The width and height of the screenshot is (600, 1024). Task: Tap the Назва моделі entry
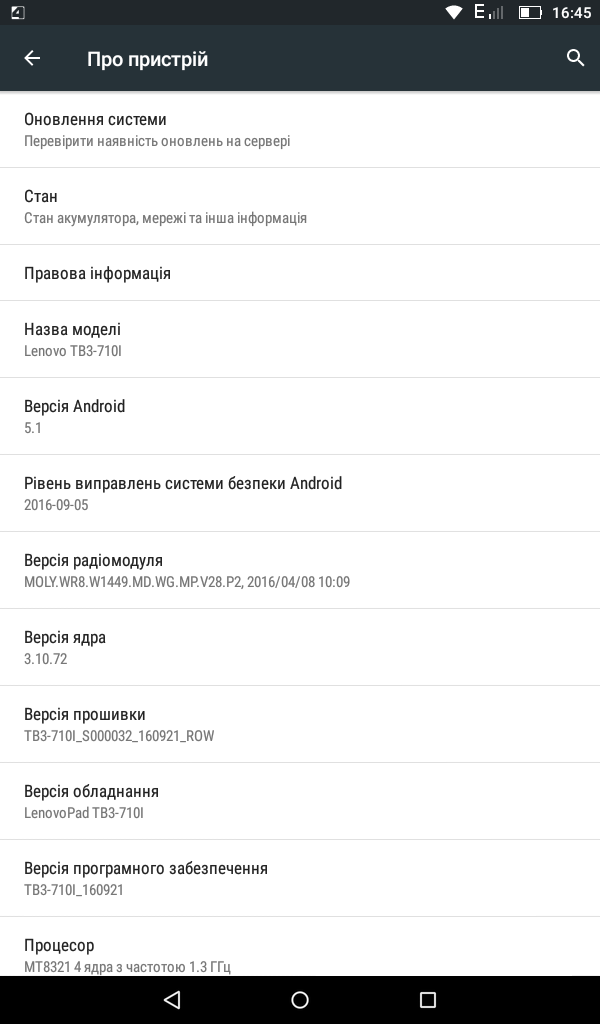point(300,339)
